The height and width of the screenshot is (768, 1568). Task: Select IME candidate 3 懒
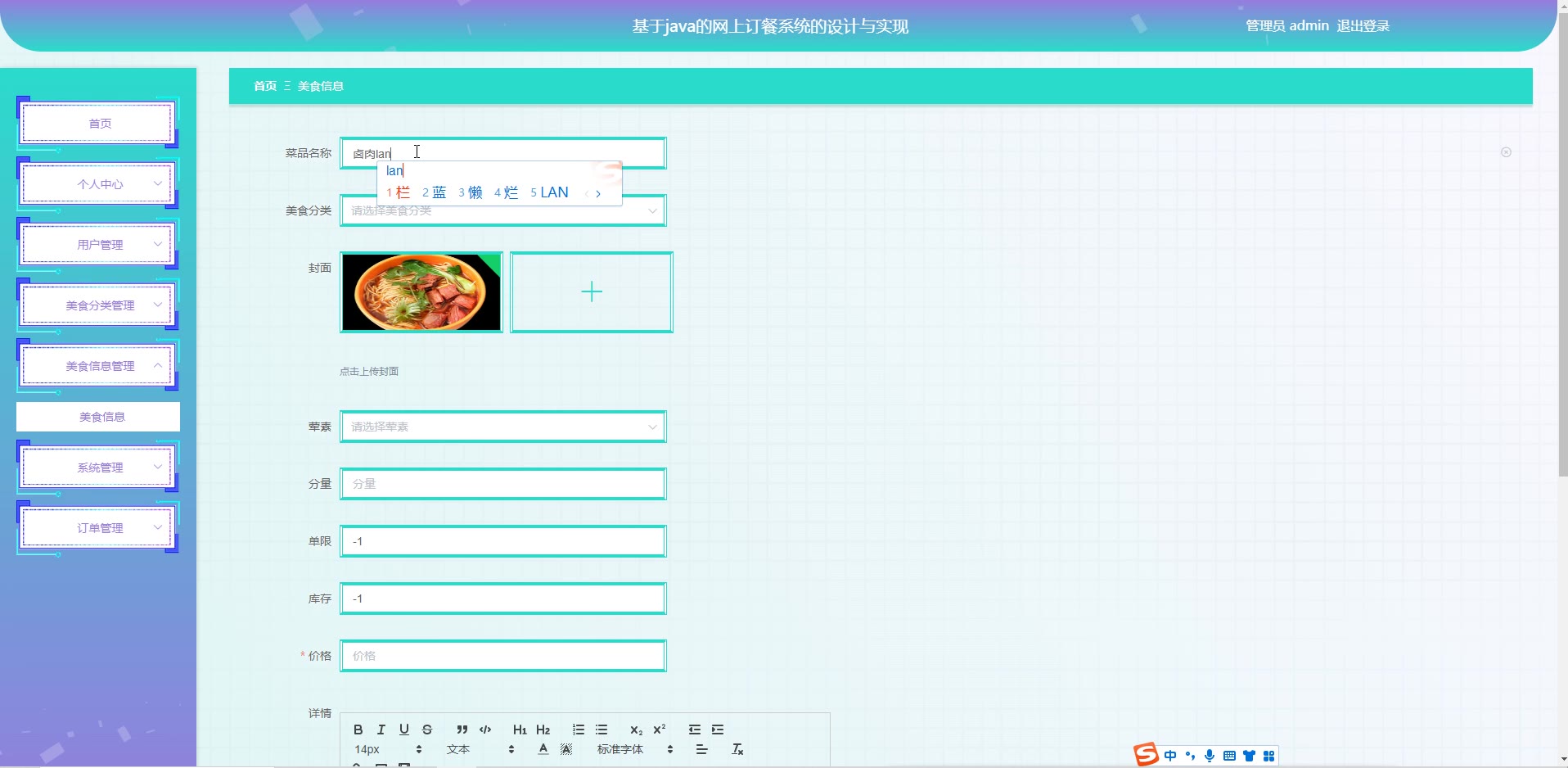471,192
